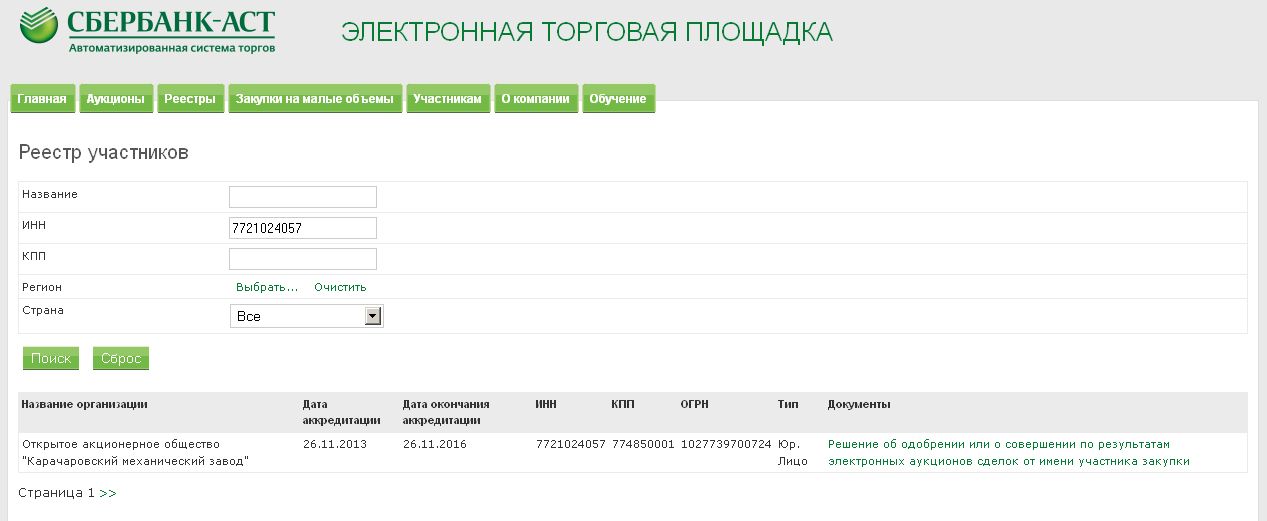Open the Обучение tab

pyautogui.click(x=618, y=99)
